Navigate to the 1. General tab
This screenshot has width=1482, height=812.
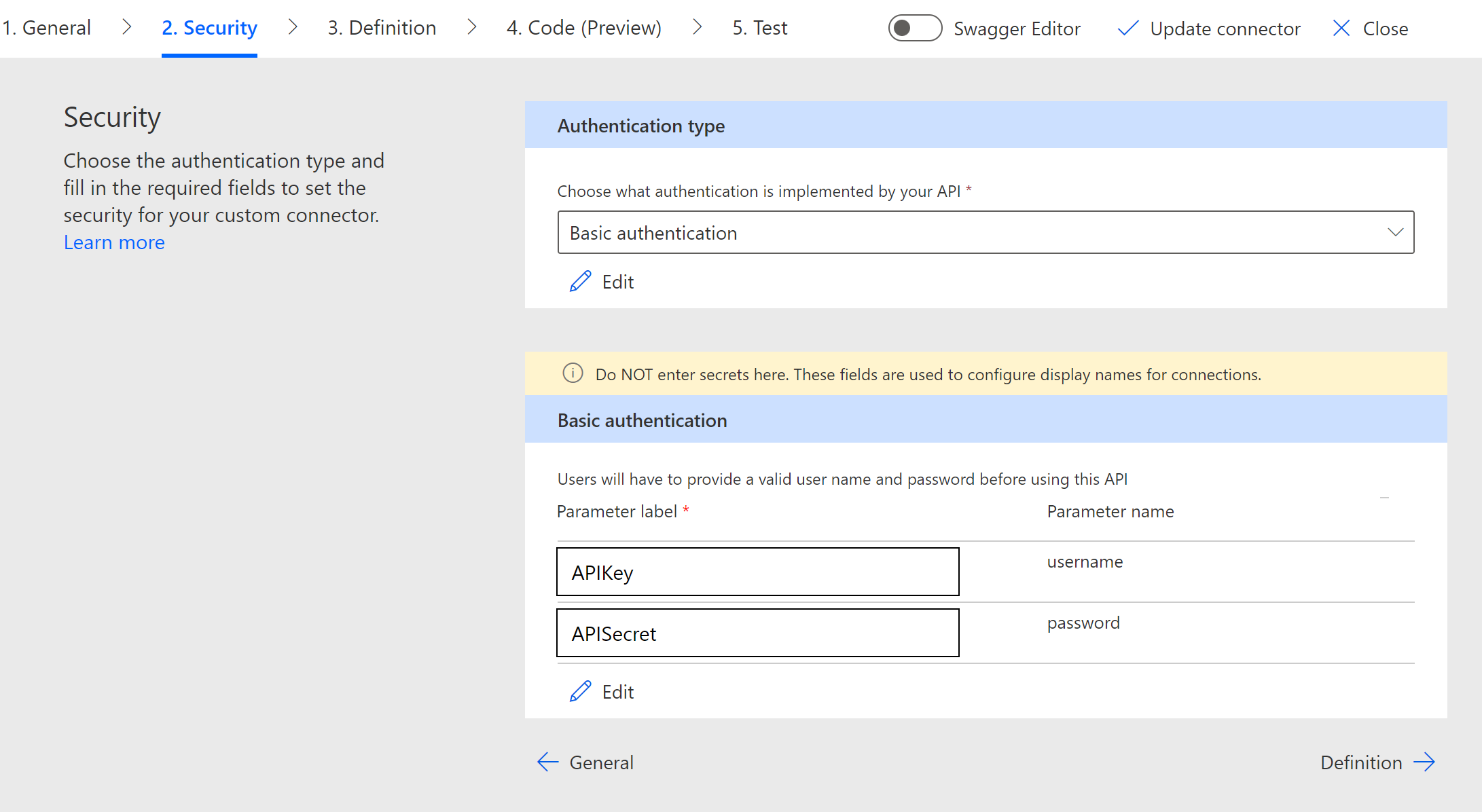point(46,28)
